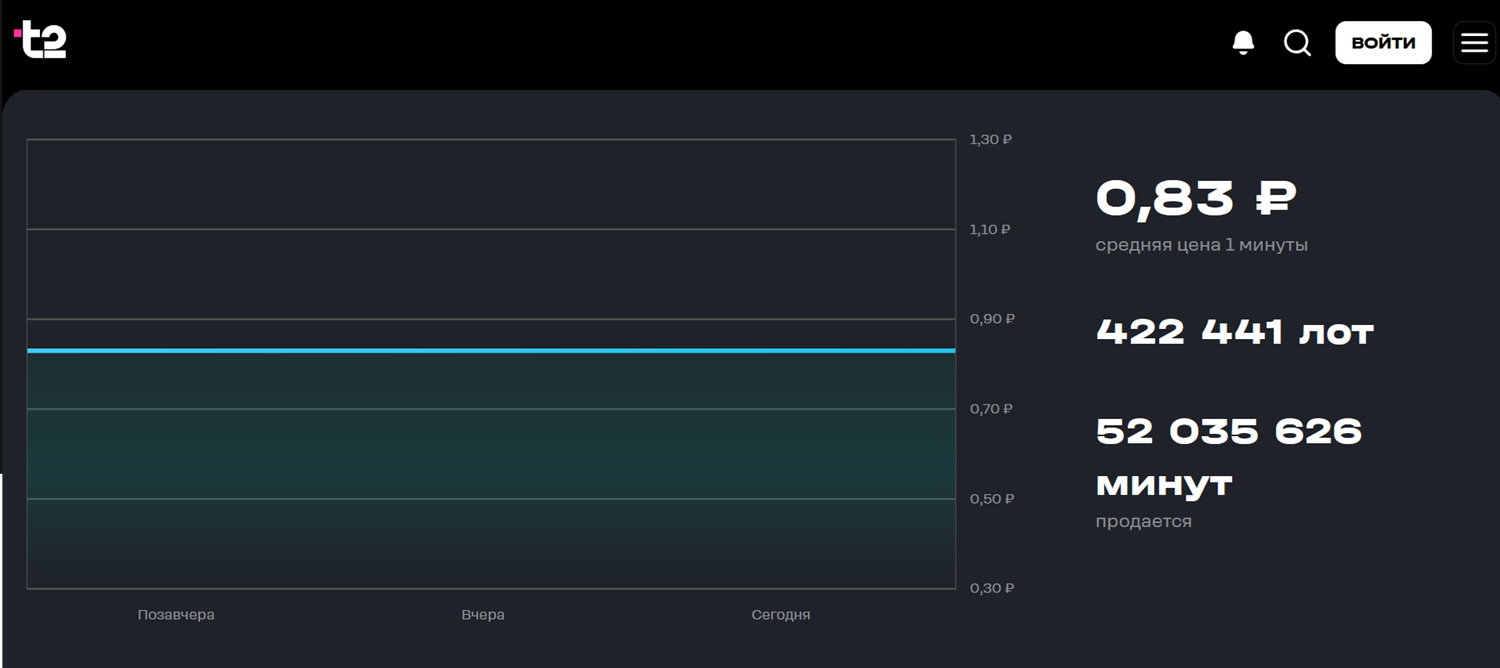1500x668 pixels.
Task: Click the 0,50 ₽ axis value
Action: [991, 499]
